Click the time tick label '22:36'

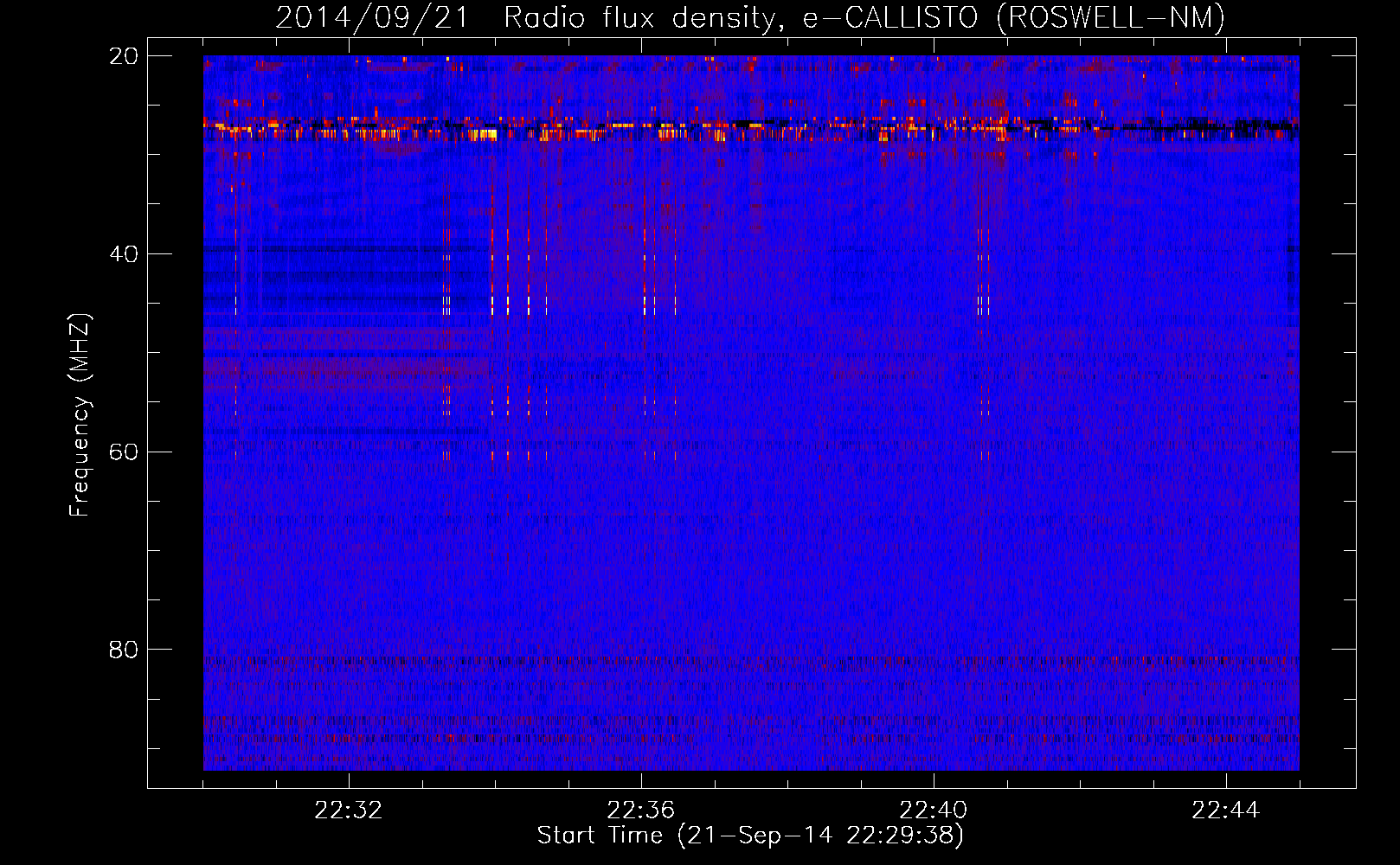641,811
